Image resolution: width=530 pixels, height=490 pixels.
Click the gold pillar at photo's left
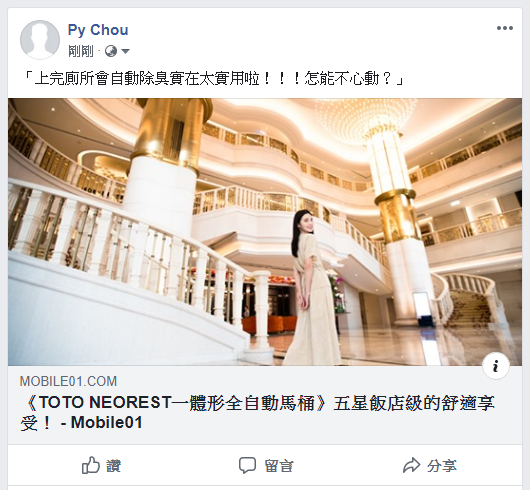tap(169, 133)
